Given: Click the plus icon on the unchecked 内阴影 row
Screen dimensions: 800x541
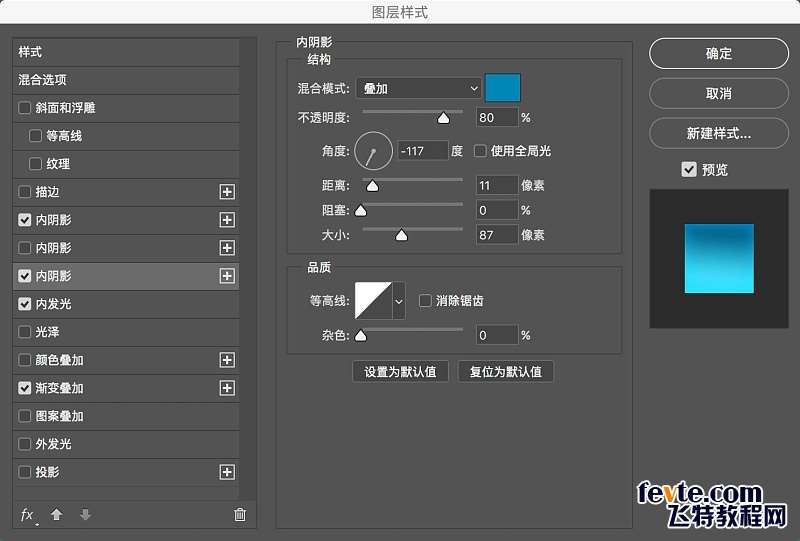Looking at the screenshot, I should pos(227,248).
